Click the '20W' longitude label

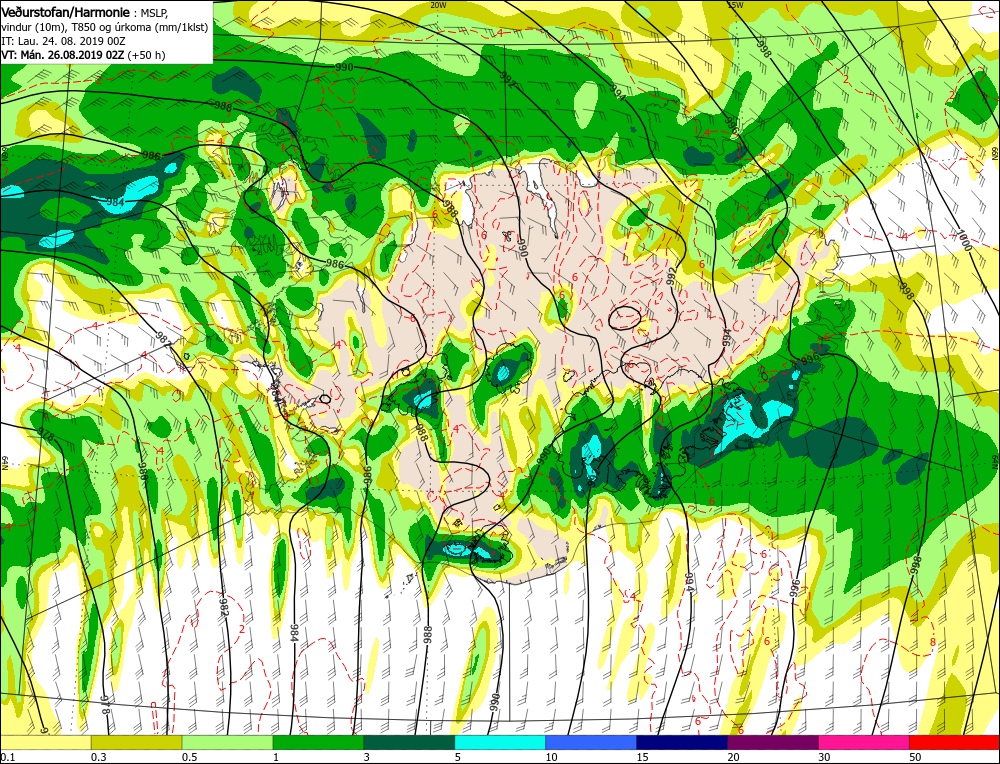tap(438, 4)
